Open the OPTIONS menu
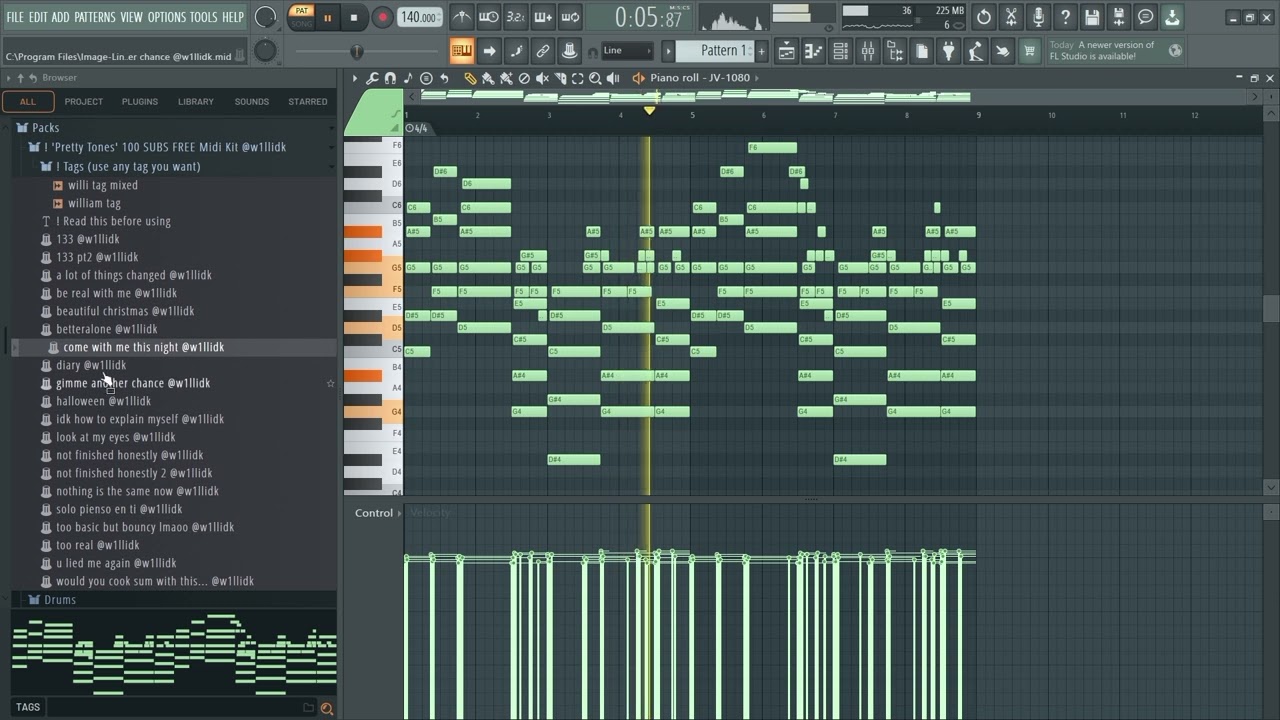 coord(167,17)
